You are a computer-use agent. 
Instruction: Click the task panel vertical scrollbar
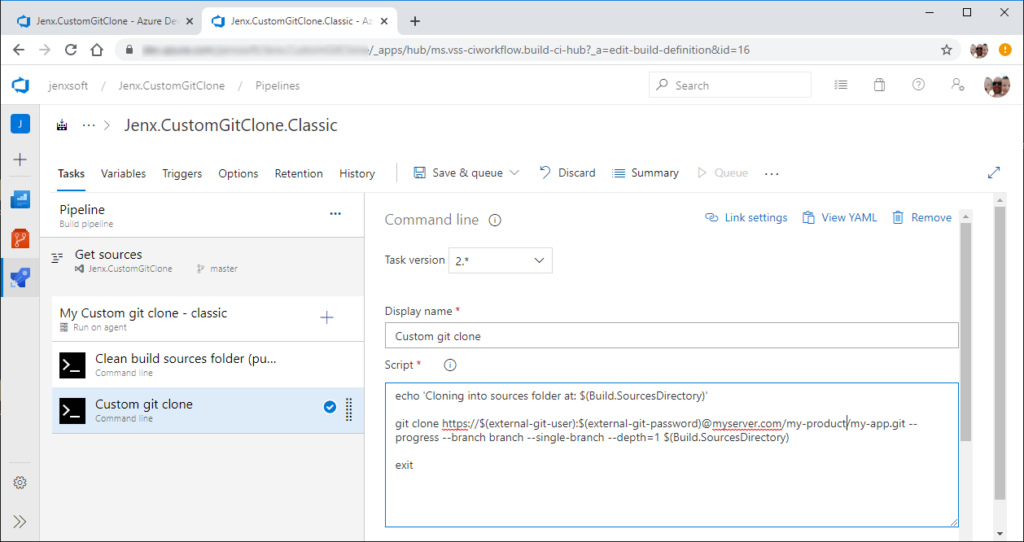point(966,332)
